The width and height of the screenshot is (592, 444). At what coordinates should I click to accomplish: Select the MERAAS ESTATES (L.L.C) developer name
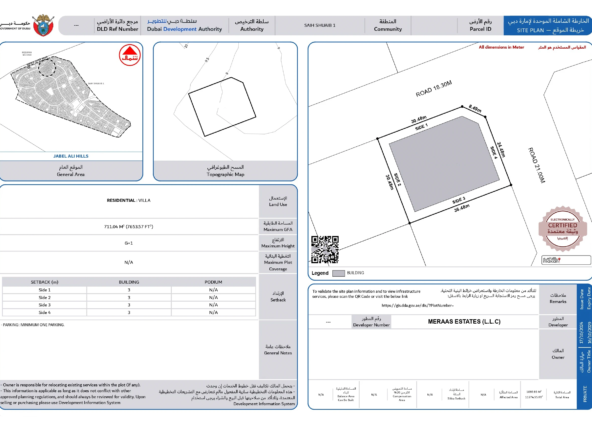click(464, 322)
